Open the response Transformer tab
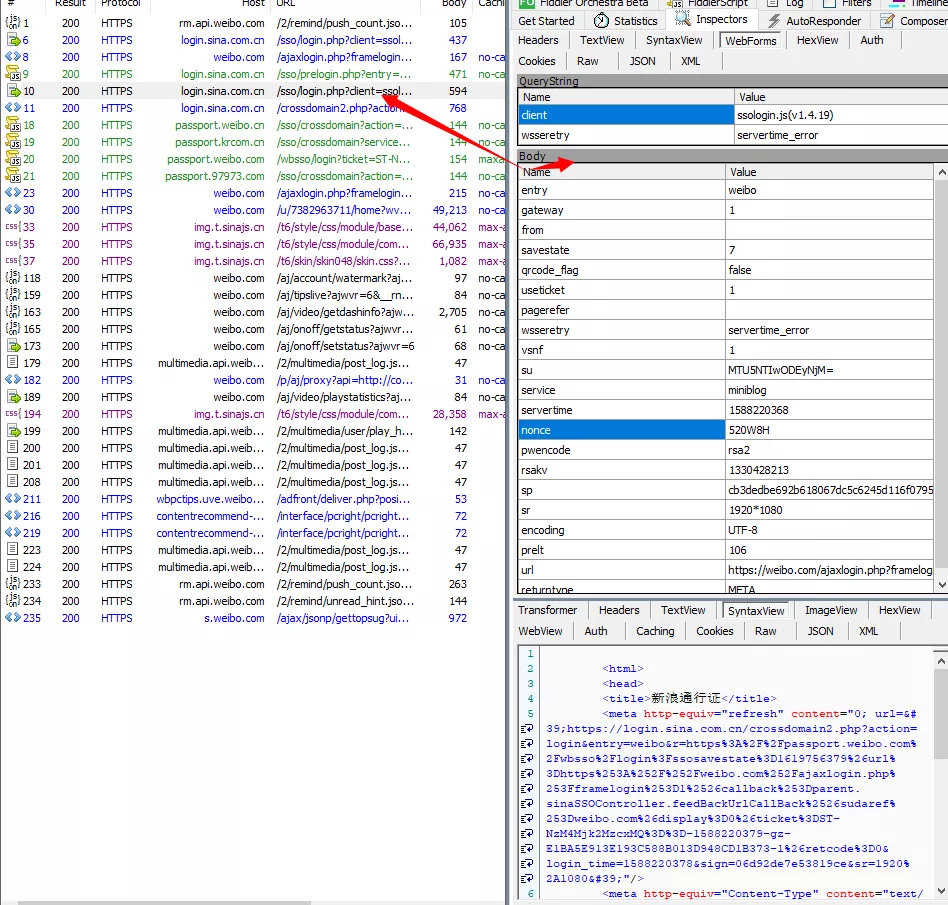The image size is (948, 905). (548, 611)
